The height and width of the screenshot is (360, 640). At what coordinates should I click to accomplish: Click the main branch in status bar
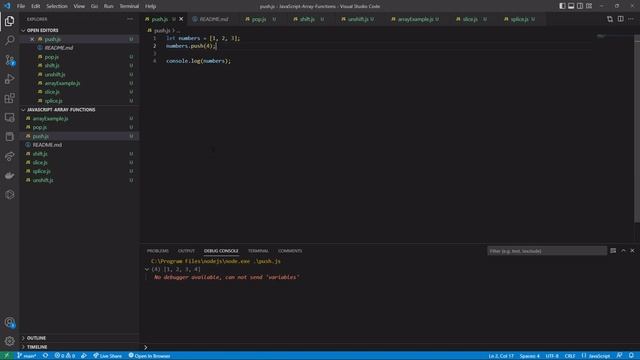coord(27,356)
